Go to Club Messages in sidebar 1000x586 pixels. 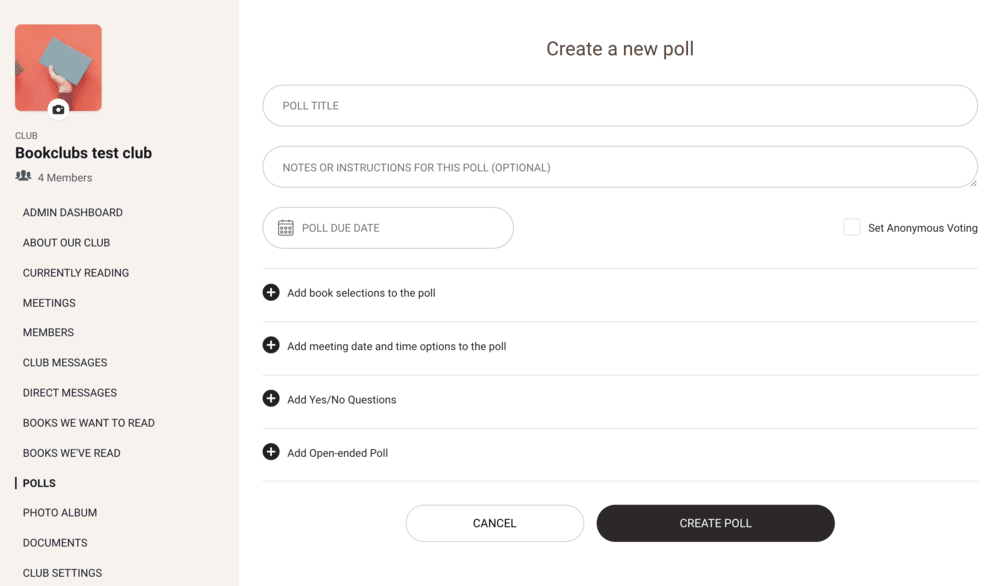[65, 362]
